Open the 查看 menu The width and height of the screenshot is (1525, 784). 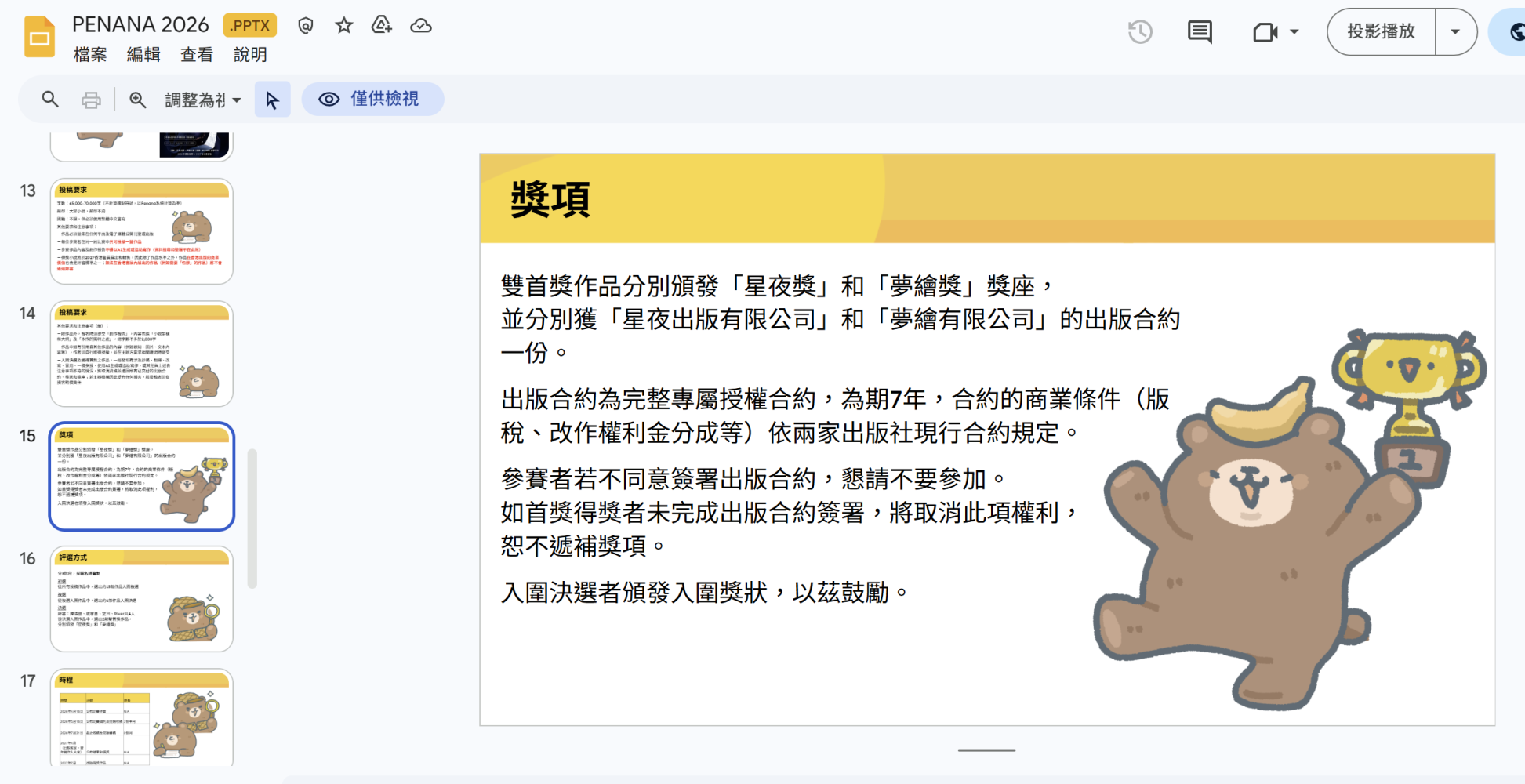point(197,54)
